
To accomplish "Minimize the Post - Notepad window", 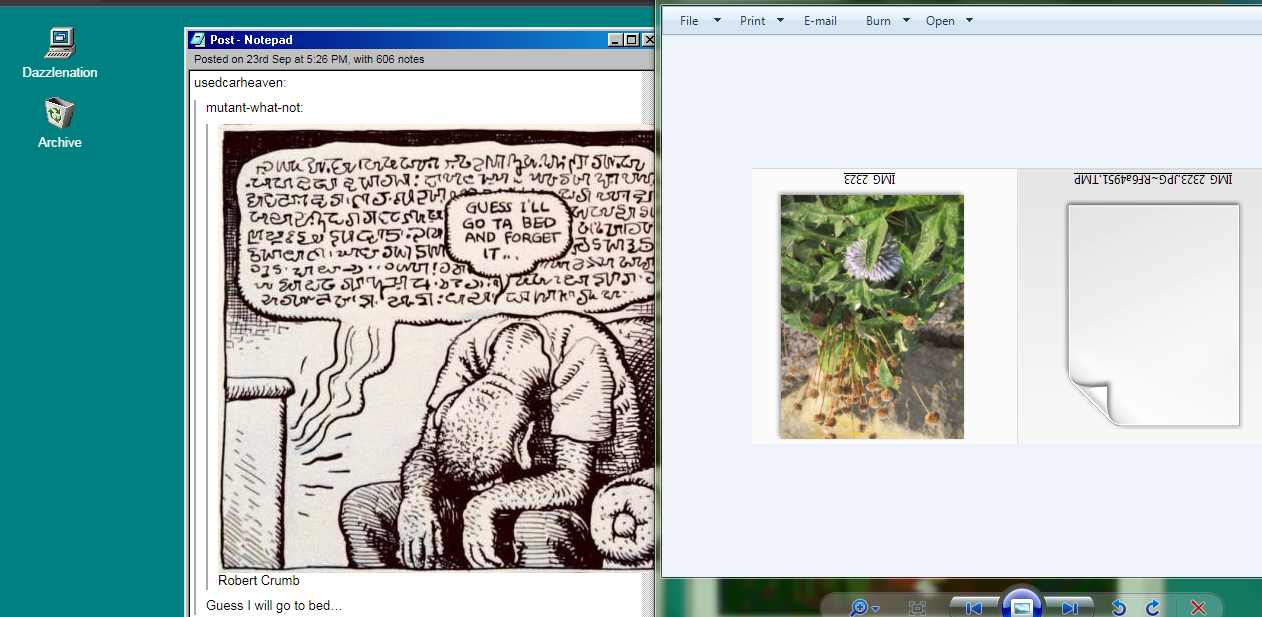I will (x=615, y=40).
